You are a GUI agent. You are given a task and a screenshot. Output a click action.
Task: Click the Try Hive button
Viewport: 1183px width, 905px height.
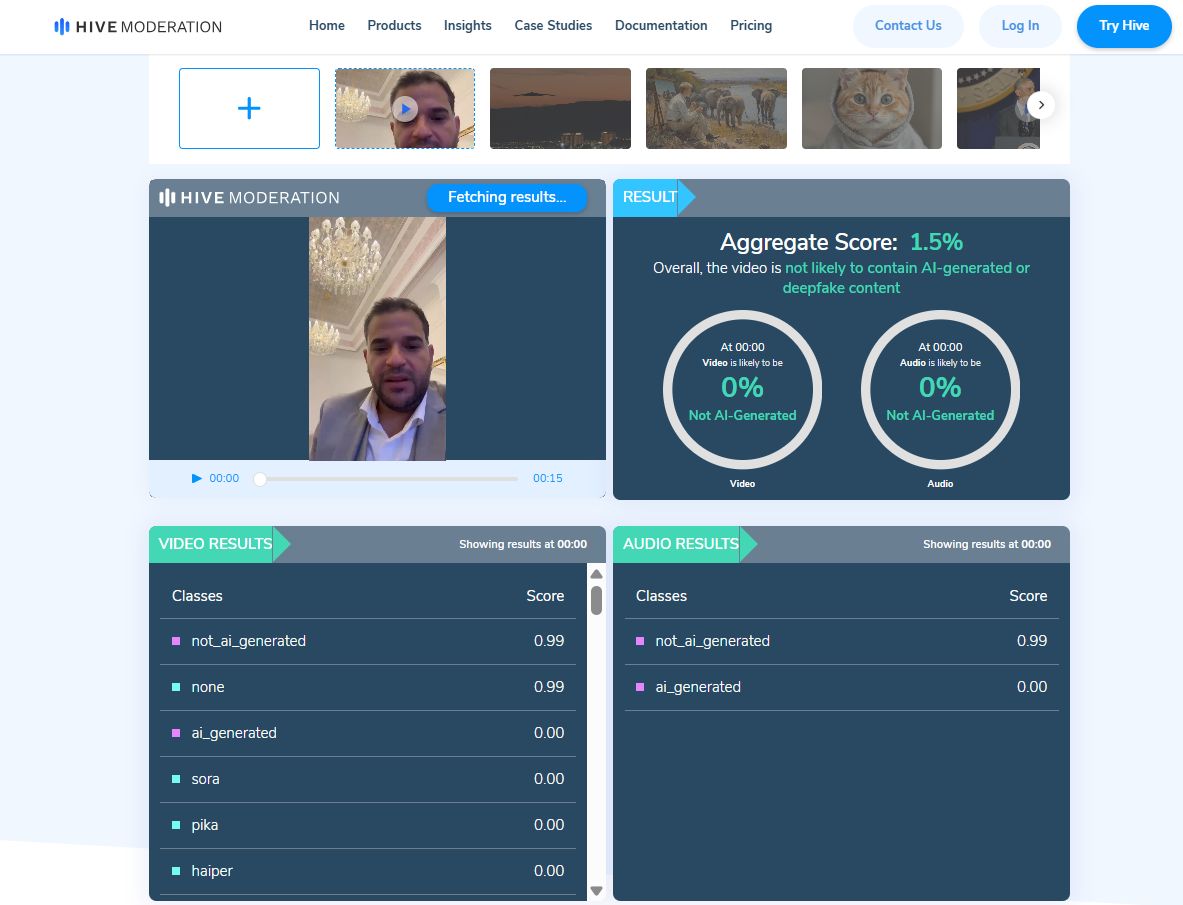[x=1124, y=26]
